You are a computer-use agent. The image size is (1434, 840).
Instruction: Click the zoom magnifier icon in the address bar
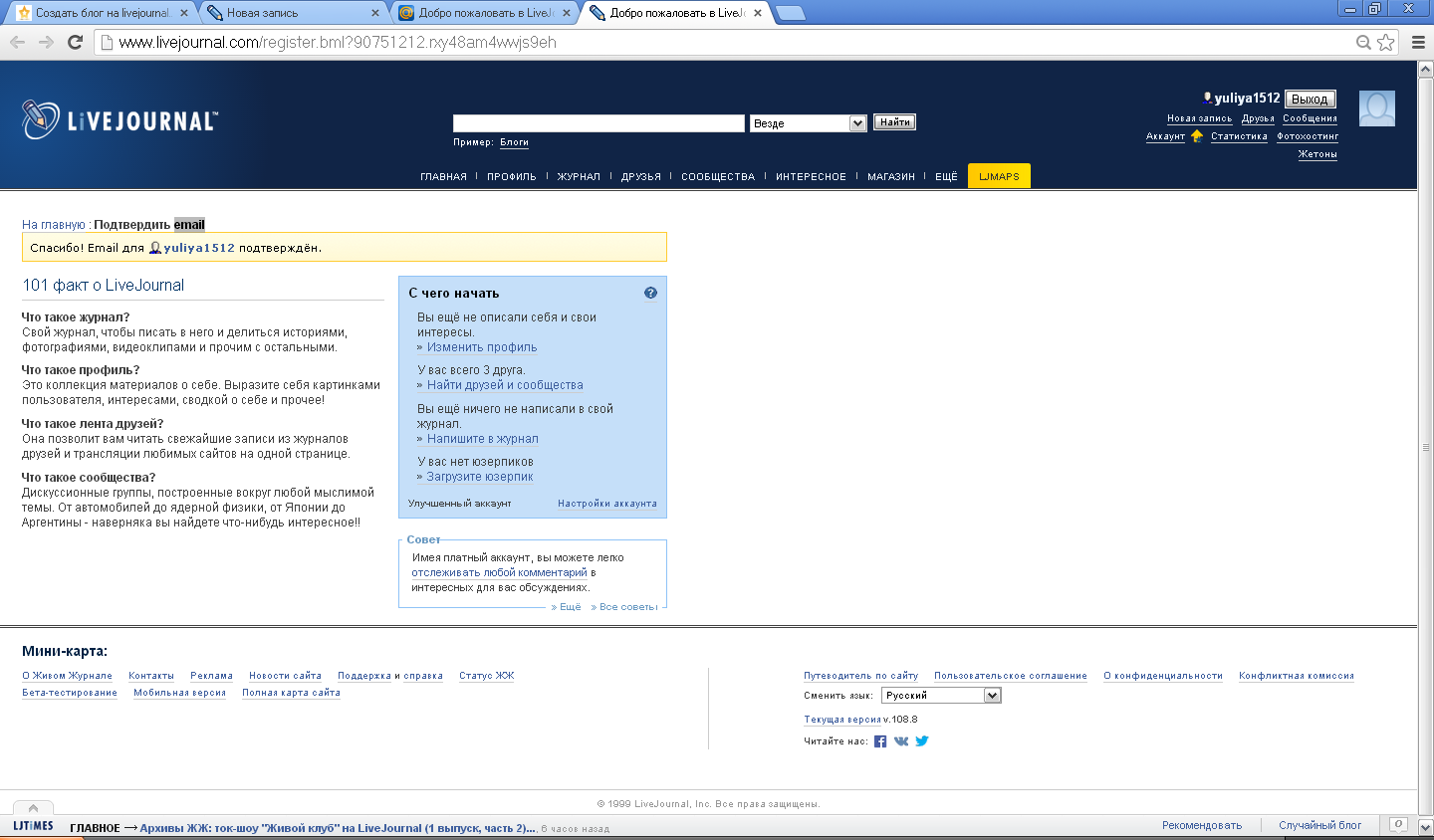(x=1363, y=42)
